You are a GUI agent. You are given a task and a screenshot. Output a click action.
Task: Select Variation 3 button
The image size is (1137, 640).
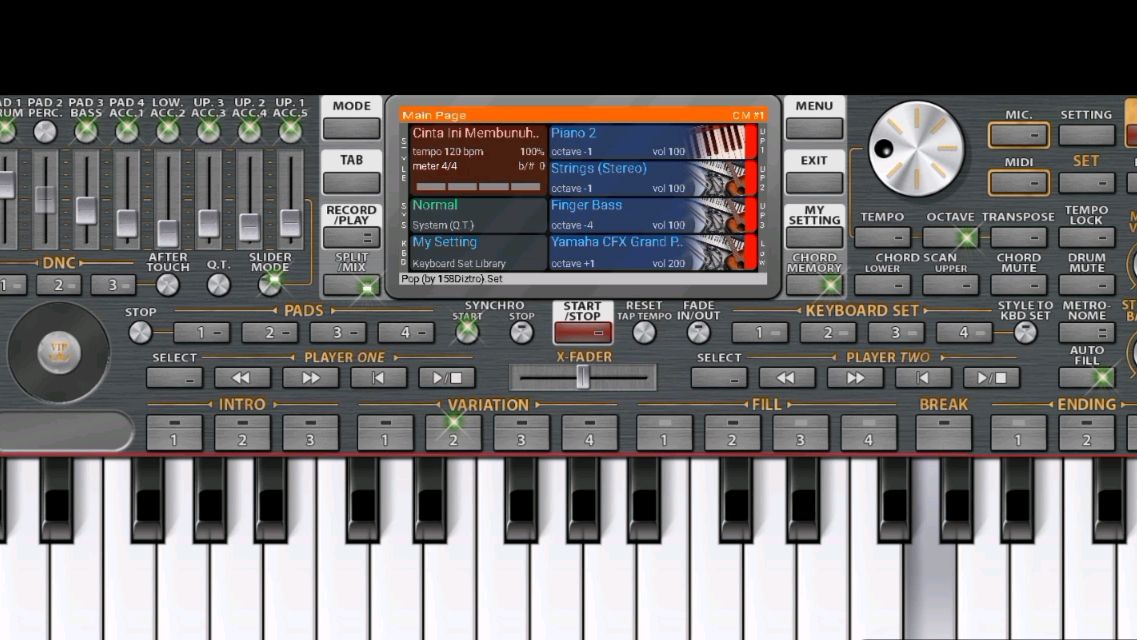click(521, 434)
